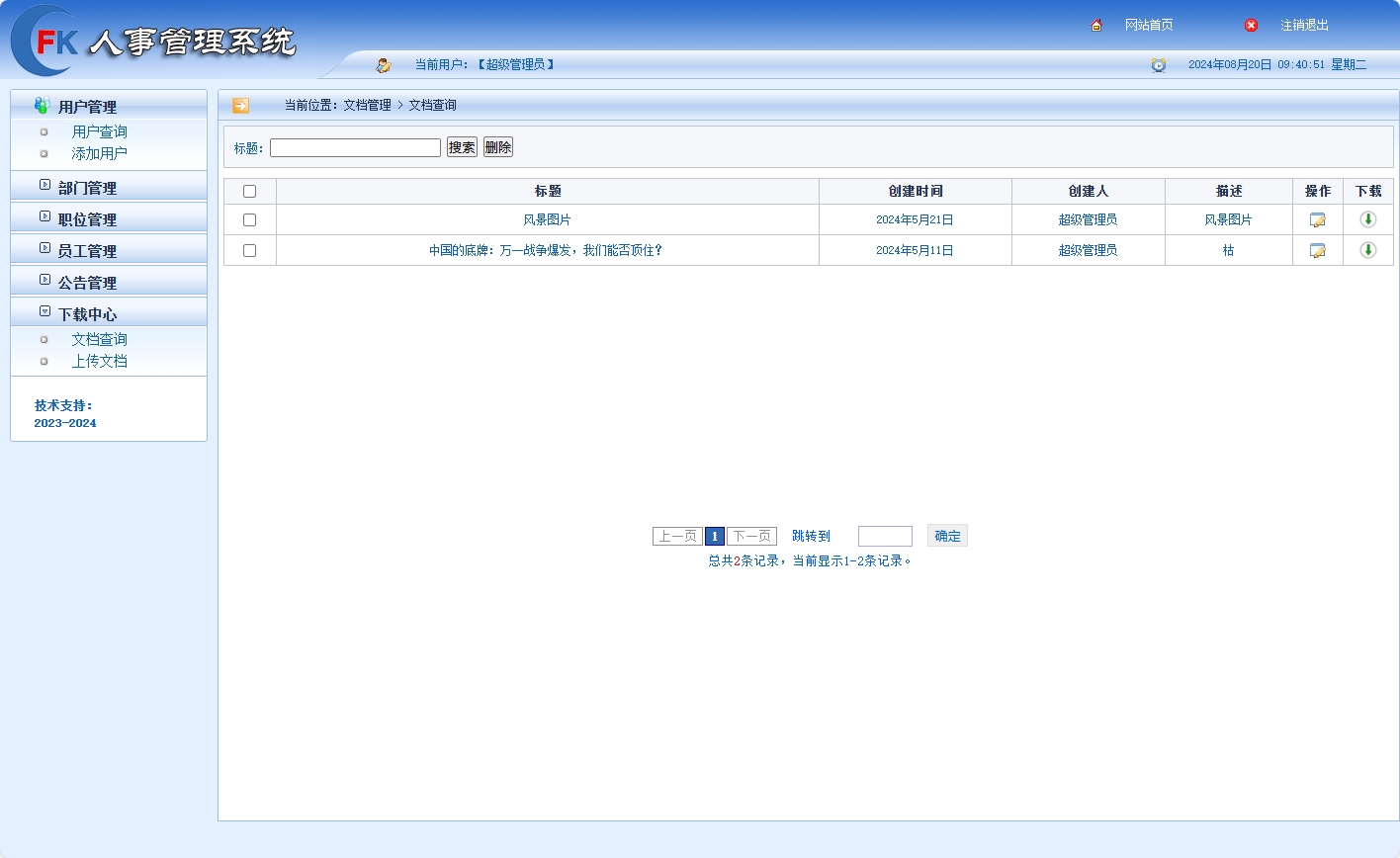Click the home icon beside 网站首页
Screen dimensions: 1400x858
pyautogui.click(x=1096, y=25)
